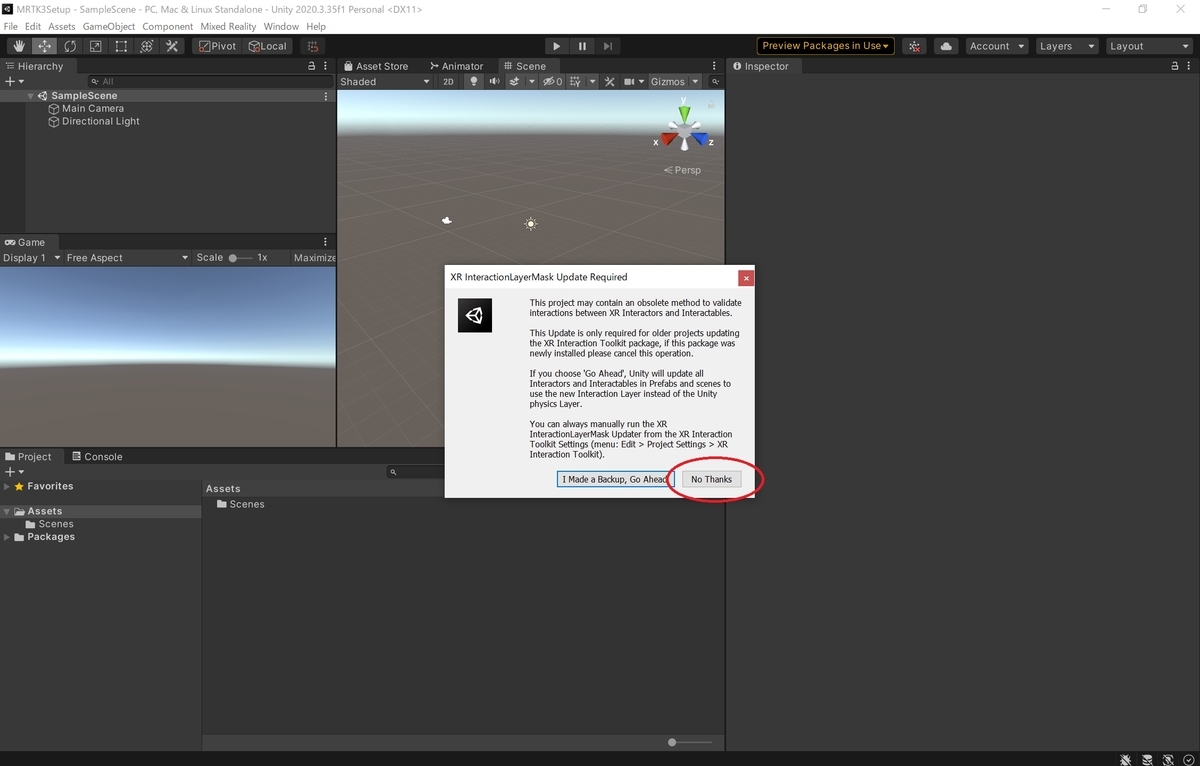Image resolution: width=1200 pixels, height=766 pixels.
Task: Open the Mixed Reality menu
Action: click(x=228, y=26)
